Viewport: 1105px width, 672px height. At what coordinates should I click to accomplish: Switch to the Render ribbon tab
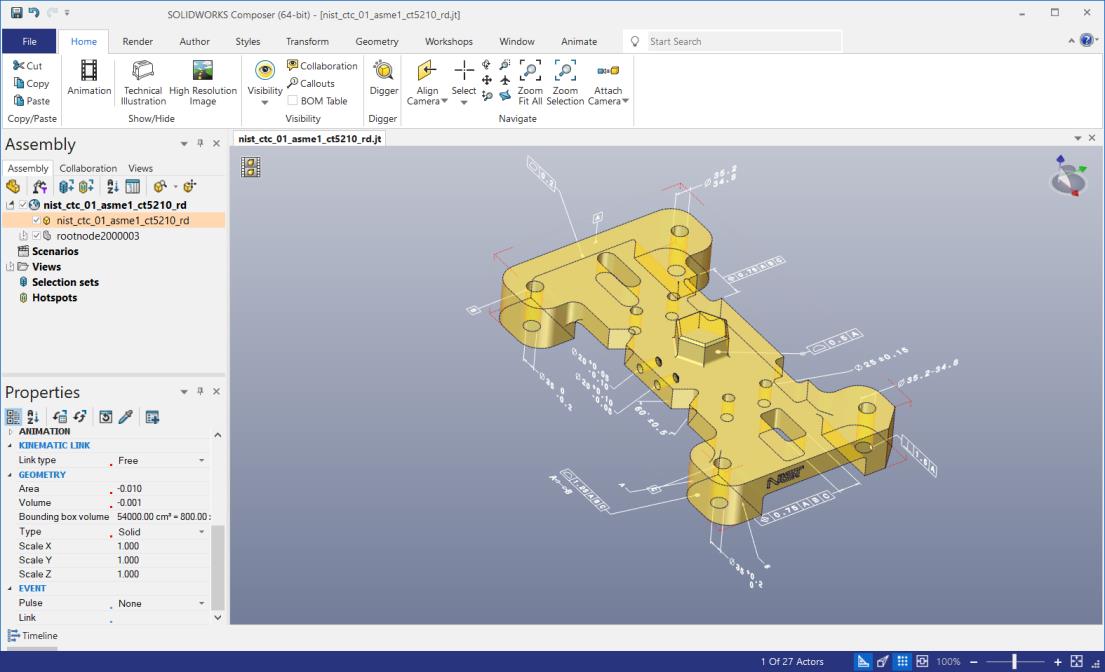click(137, 42)
